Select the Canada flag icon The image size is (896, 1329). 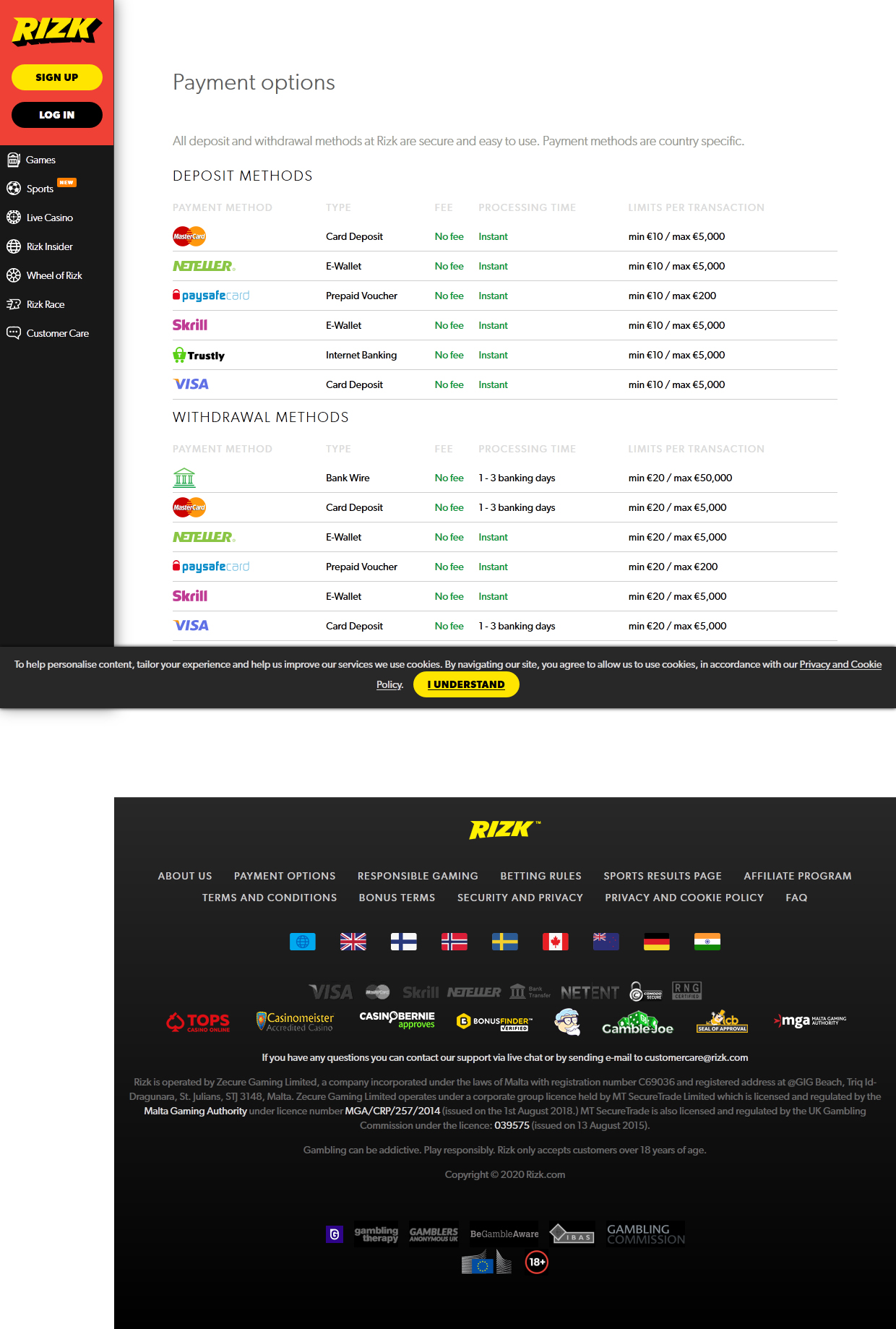pos(555,942)
